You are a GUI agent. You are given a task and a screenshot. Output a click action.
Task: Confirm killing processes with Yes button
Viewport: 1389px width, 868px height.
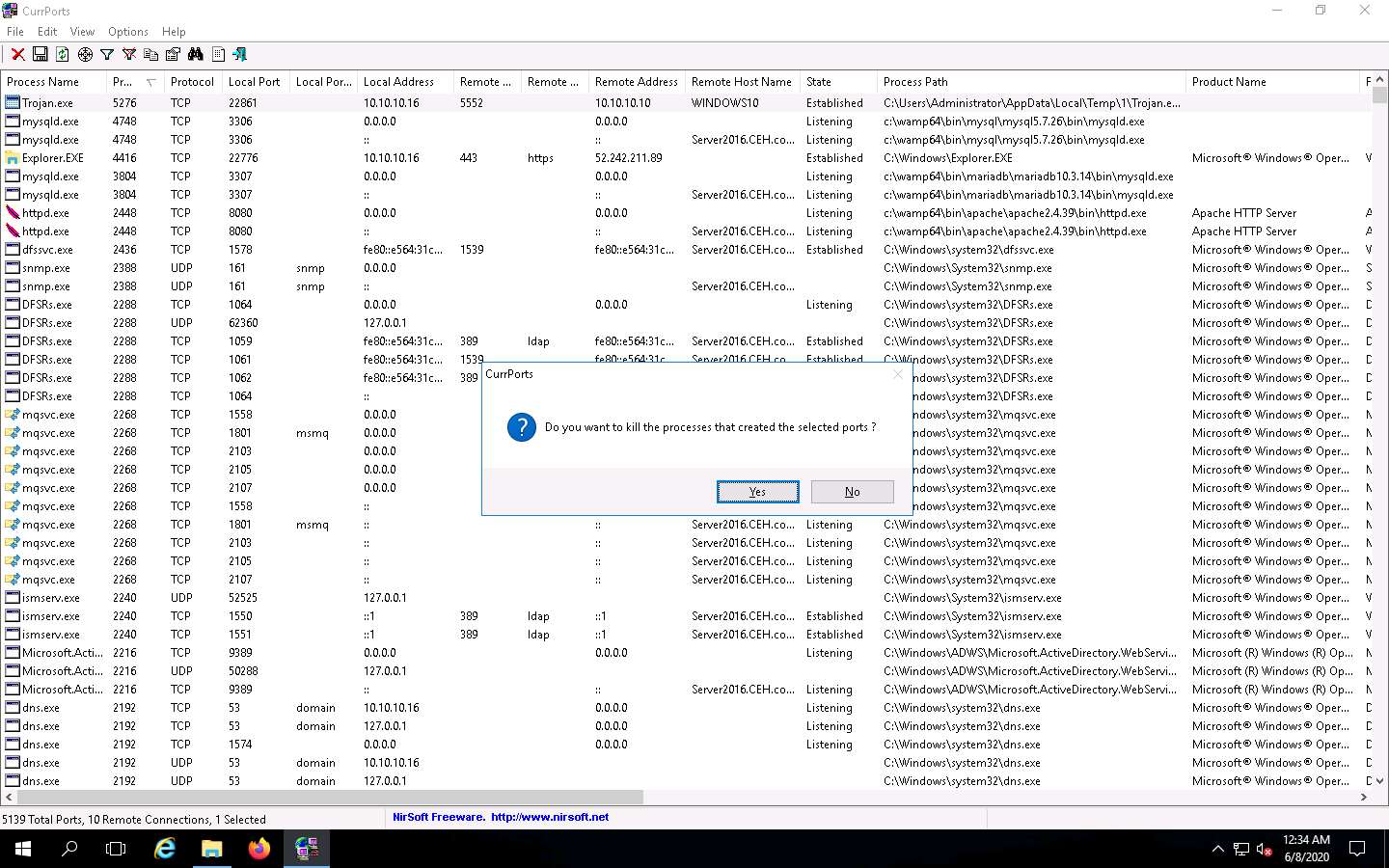pos(757,492)
